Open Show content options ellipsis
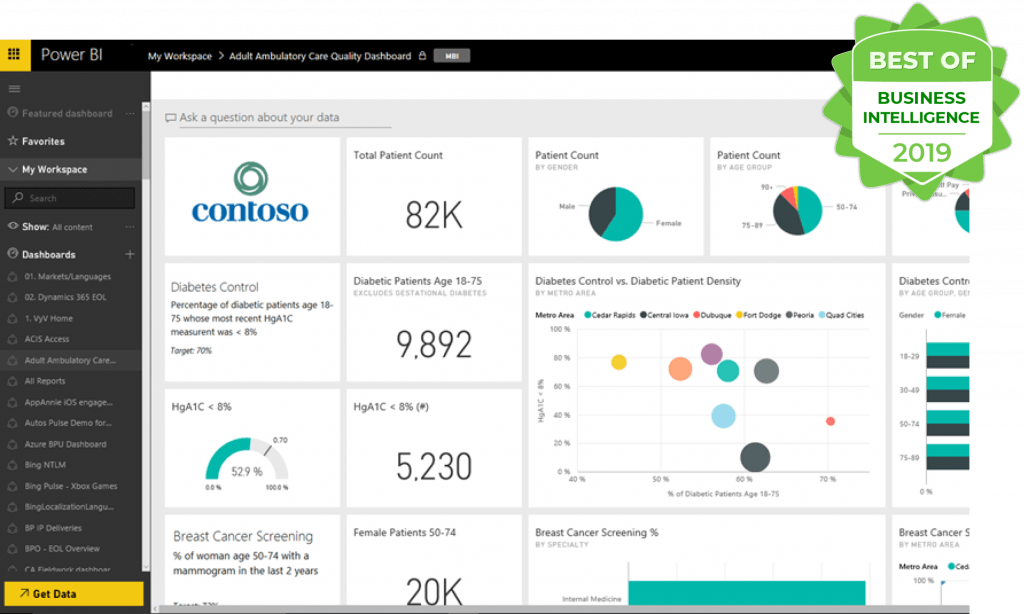1024x614 pixels. [130, 227]
